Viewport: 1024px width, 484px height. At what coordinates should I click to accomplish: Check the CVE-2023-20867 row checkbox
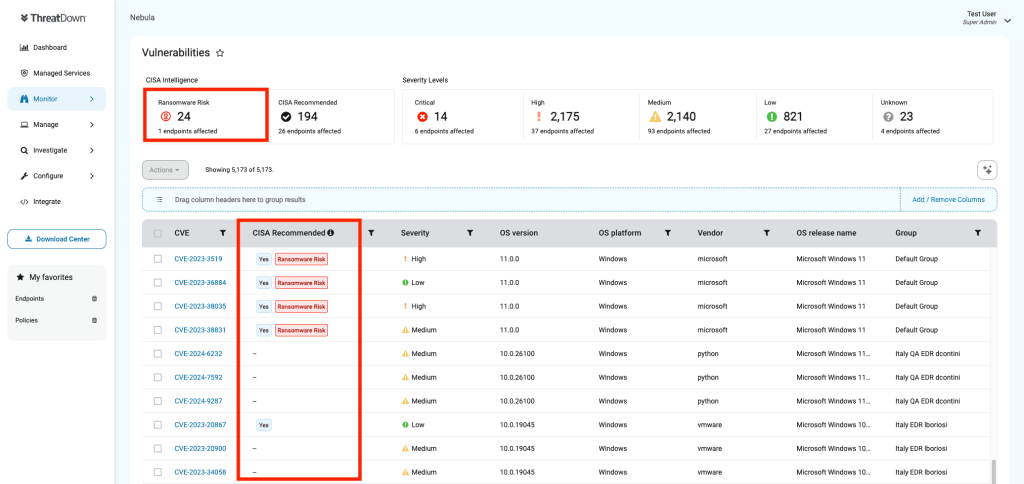[x=157, y=425]
